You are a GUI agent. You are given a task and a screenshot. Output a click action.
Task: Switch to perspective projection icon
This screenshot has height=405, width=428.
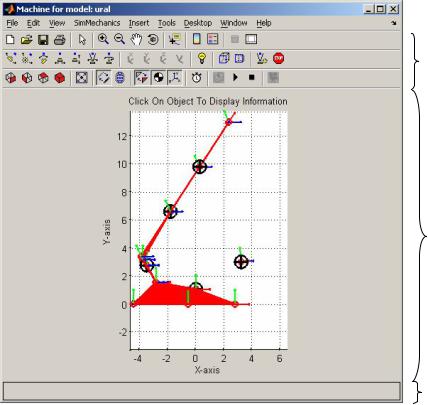(239, 58)
